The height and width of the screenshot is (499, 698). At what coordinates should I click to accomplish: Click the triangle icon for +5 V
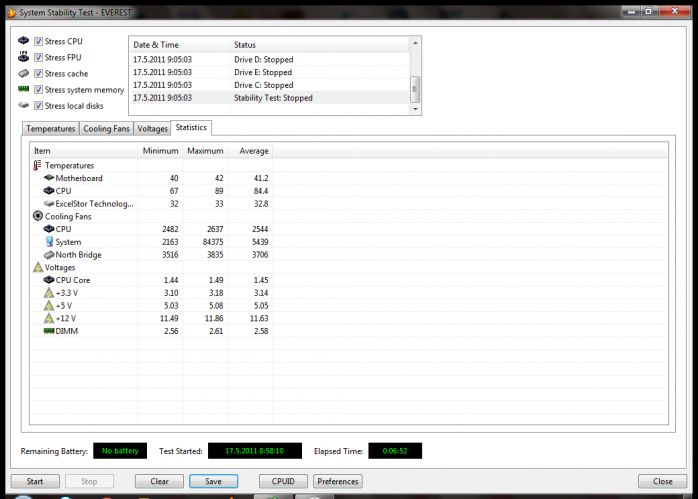pyautogui.click(x=49, y=305)
